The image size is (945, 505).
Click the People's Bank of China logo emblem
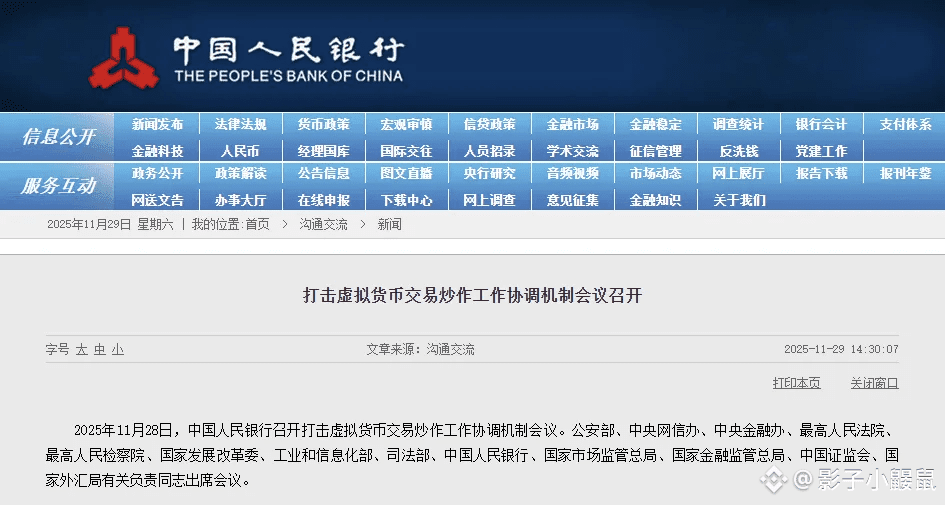click(124, 58)
